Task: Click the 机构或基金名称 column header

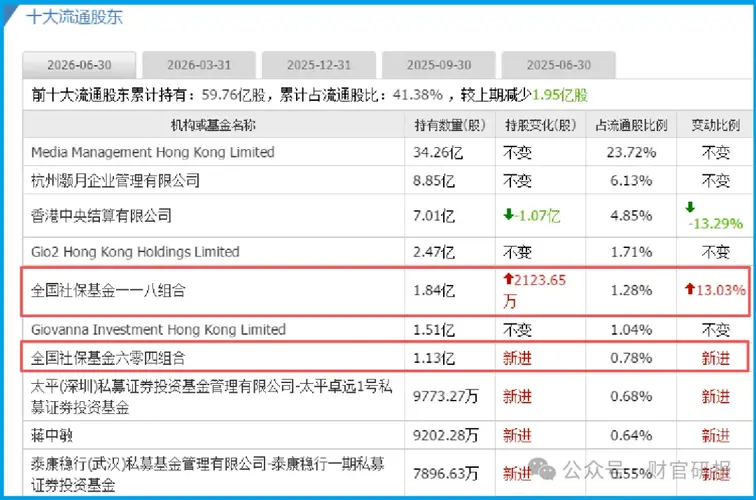Action: coord(213,125)
